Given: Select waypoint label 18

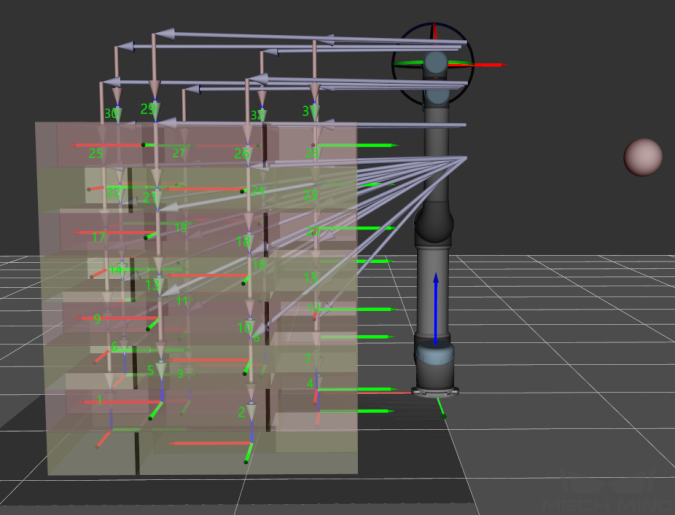Looking at the screenshot, I should pyautogui.click(x=242, y=241).
